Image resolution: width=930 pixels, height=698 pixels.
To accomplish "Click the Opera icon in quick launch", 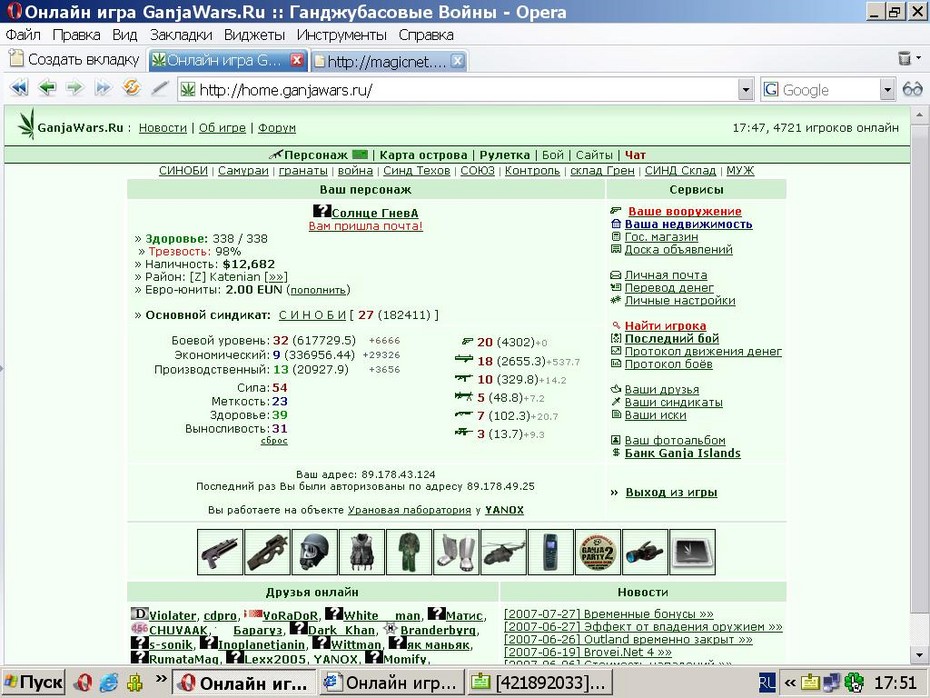I will pyautogui.click(x=83, y=683).
